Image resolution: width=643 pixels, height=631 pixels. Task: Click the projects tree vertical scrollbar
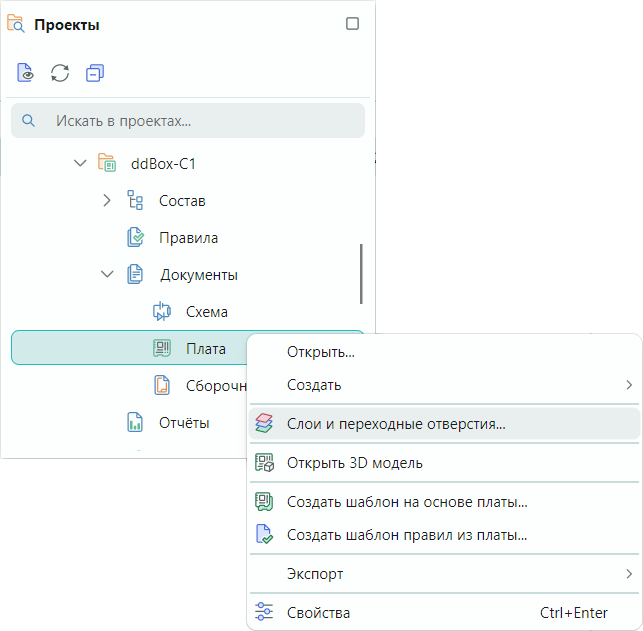pos(361,274)
